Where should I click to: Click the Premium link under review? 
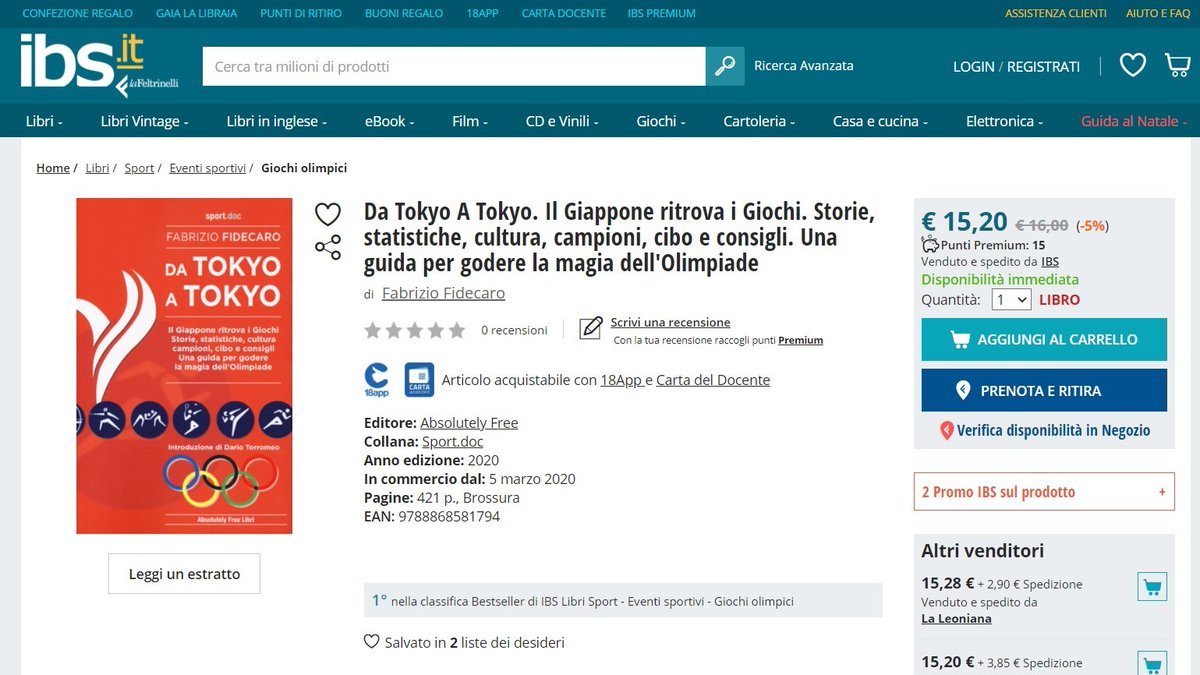(x=800, y=340)
